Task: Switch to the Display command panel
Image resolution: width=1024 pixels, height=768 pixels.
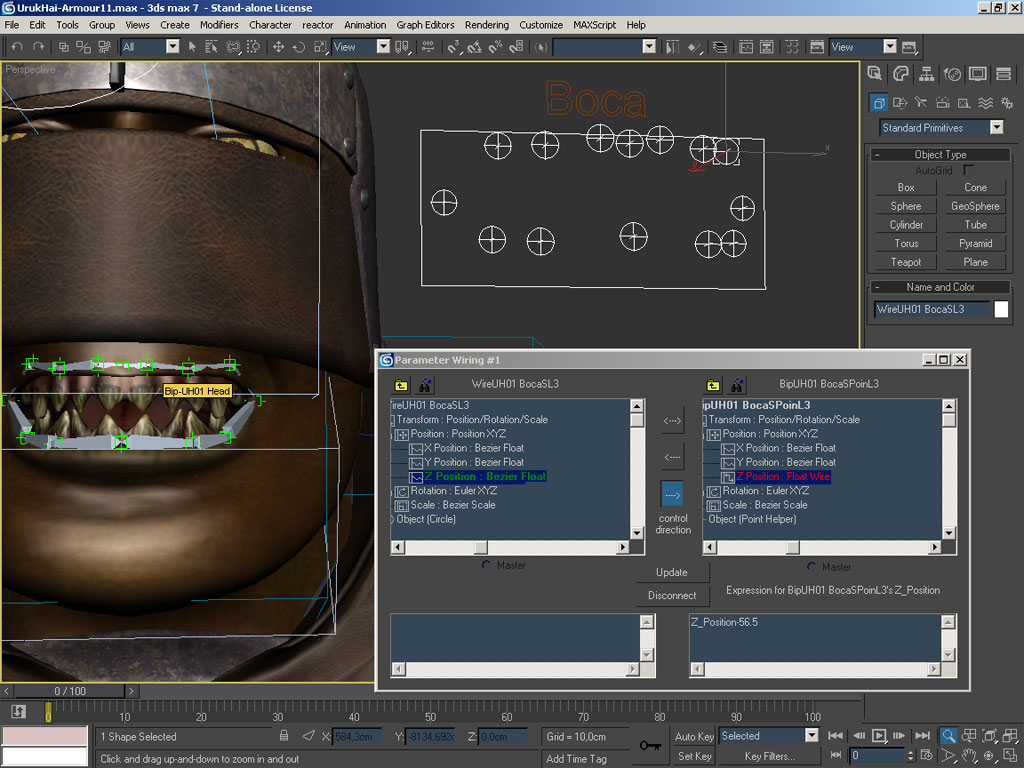Action: (978, 74)
